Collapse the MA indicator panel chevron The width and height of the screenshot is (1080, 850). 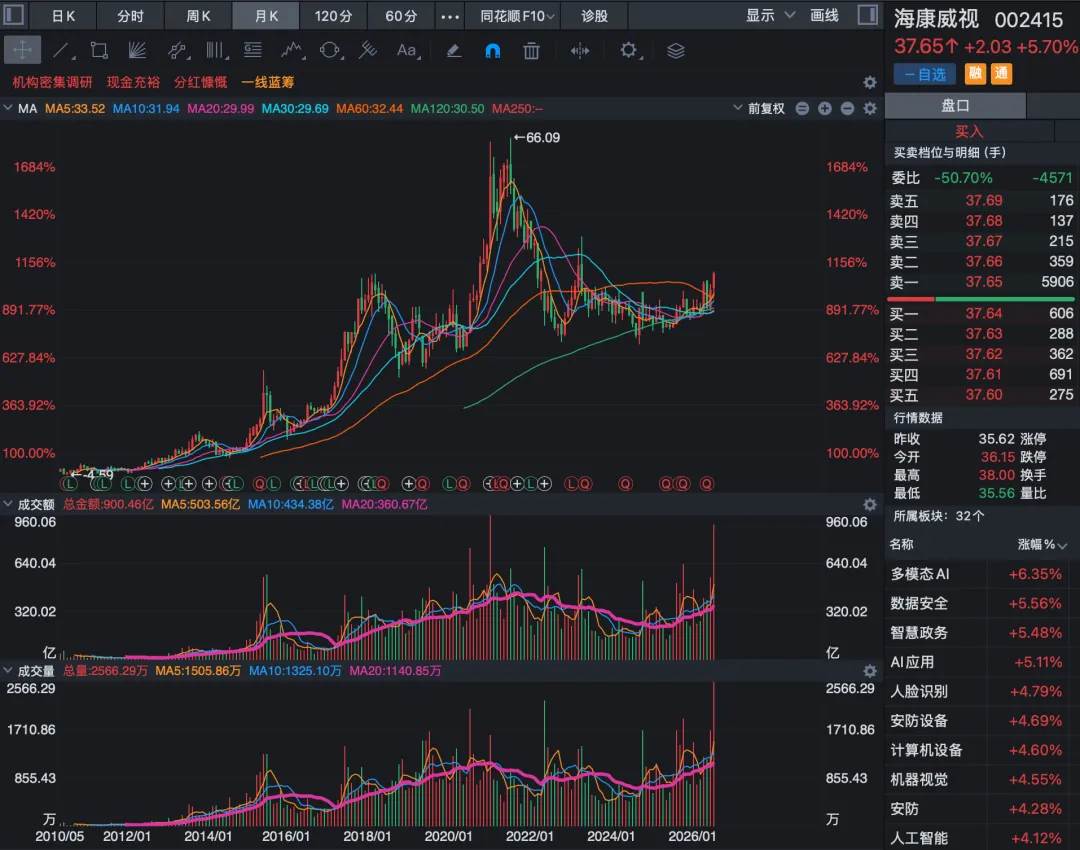pos(8,107)
